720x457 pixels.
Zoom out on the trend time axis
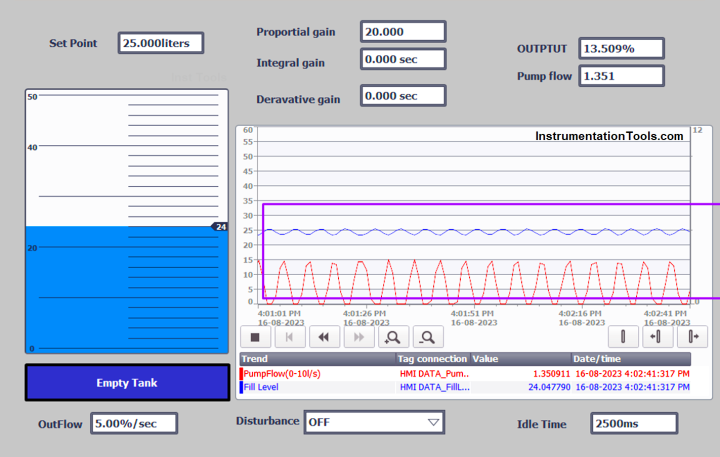429,337
